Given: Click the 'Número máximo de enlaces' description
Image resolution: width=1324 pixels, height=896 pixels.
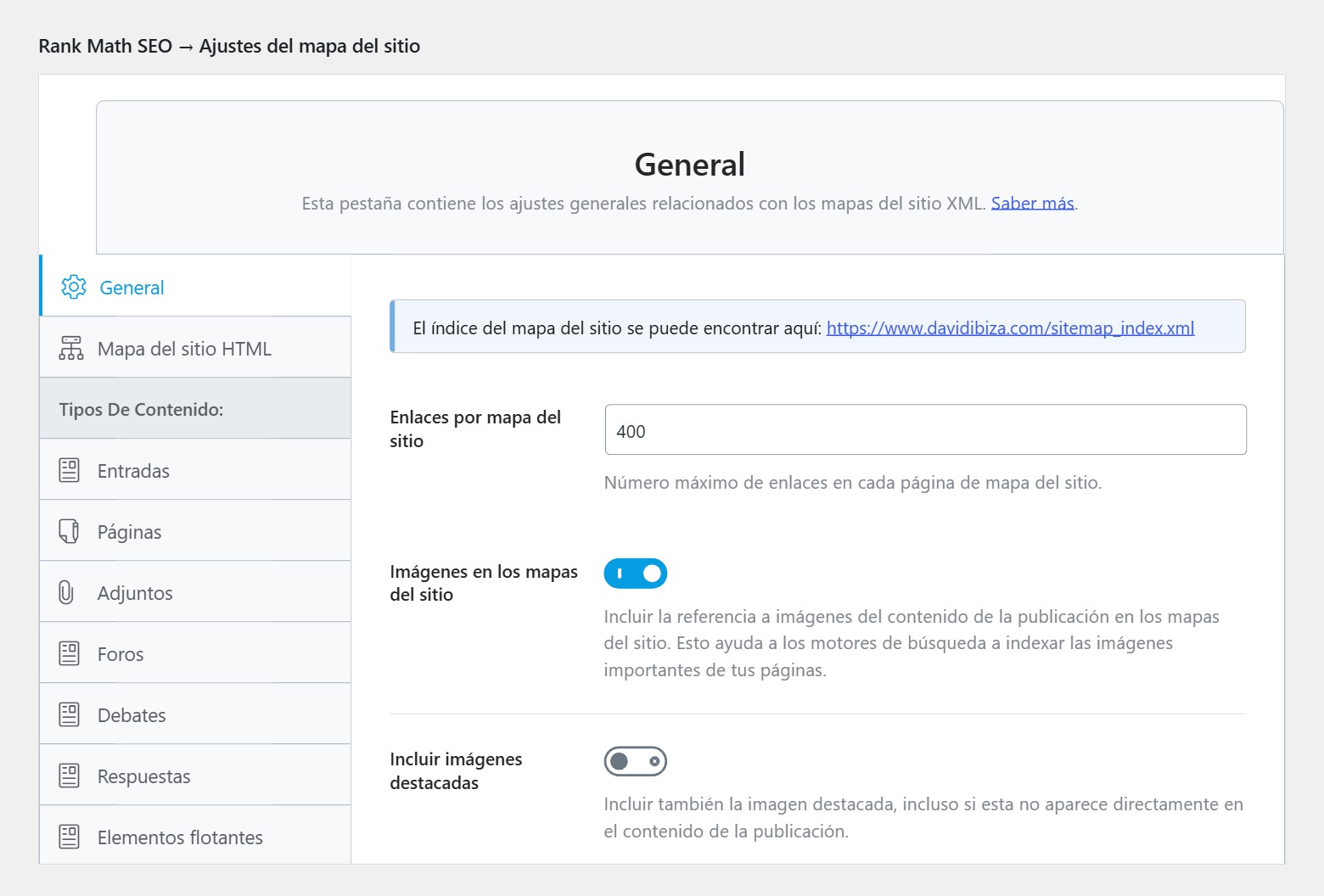Looking at the screenshot, I should click(853, 483).
